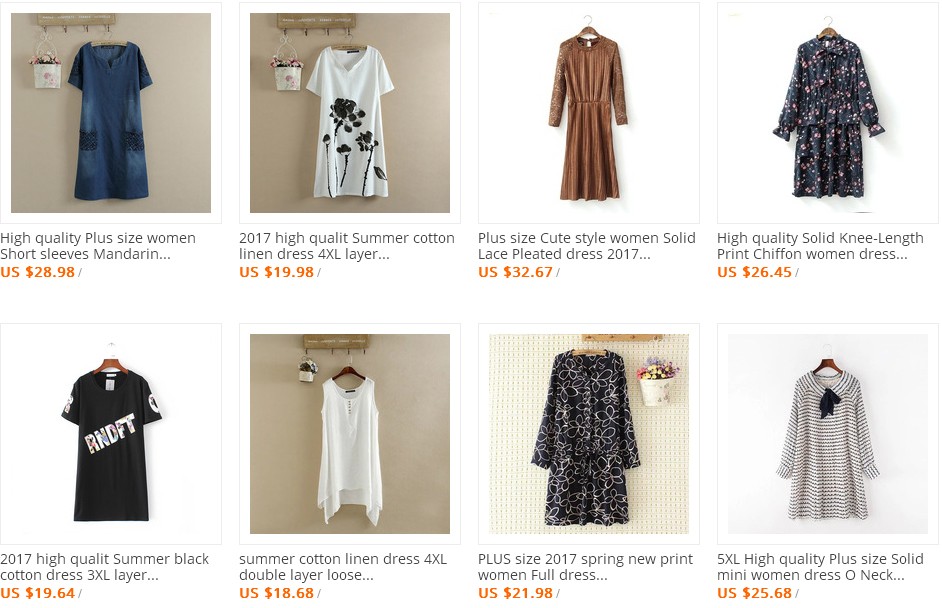Viewport: 942px width, 608px height.
Task: Open the white floral-print dress image
Action: [349, 113]
